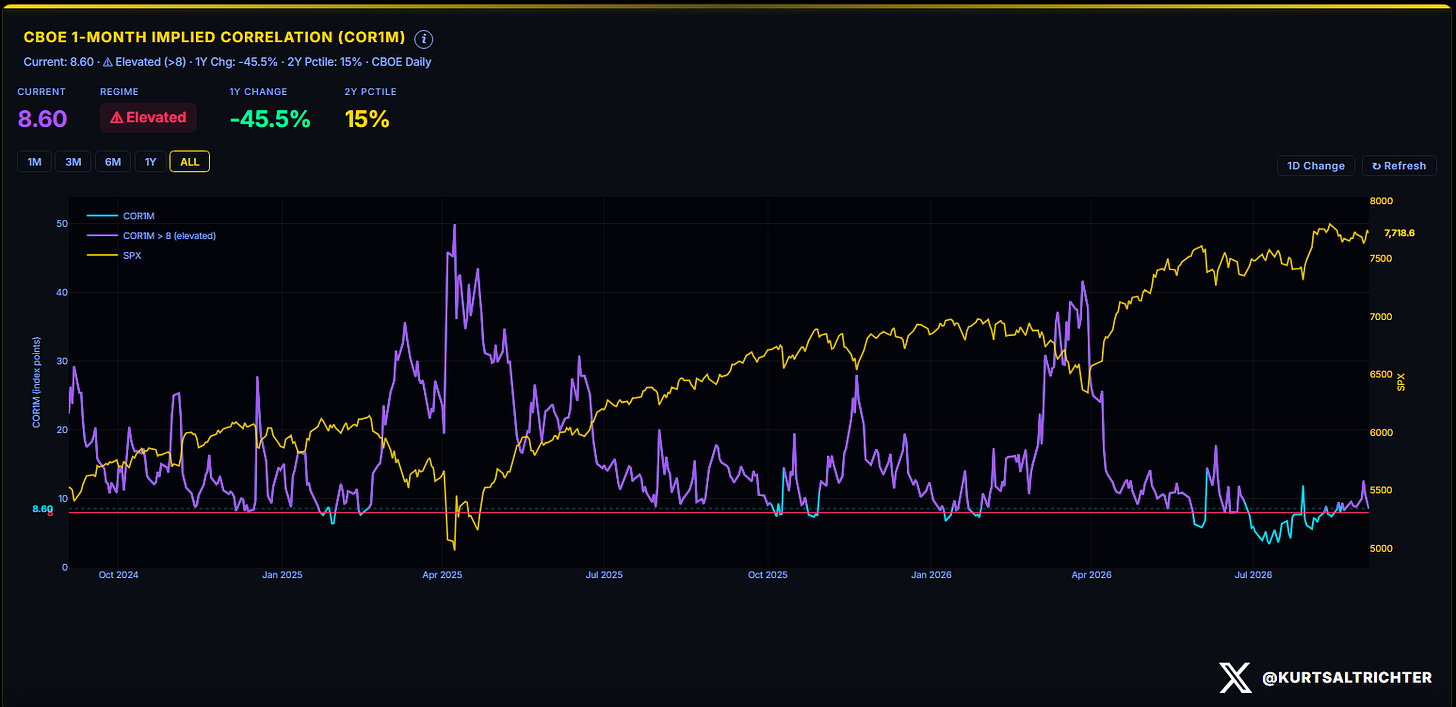The image size is (1456, 707).
Task: Click the 8.60 axis level marker
Action: pos(42,509)
